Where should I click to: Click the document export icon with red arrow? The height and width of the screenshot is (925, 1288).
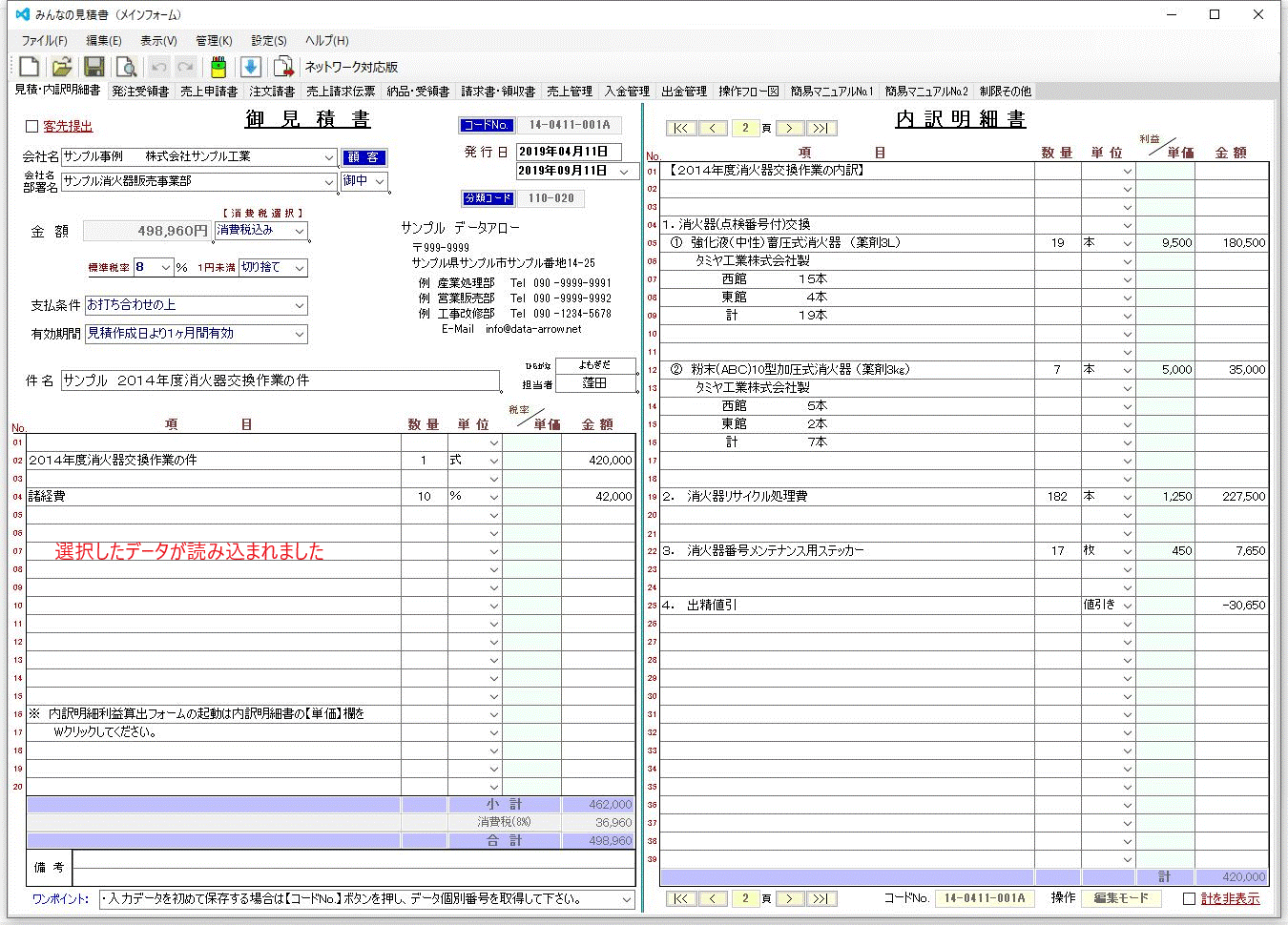283,67
